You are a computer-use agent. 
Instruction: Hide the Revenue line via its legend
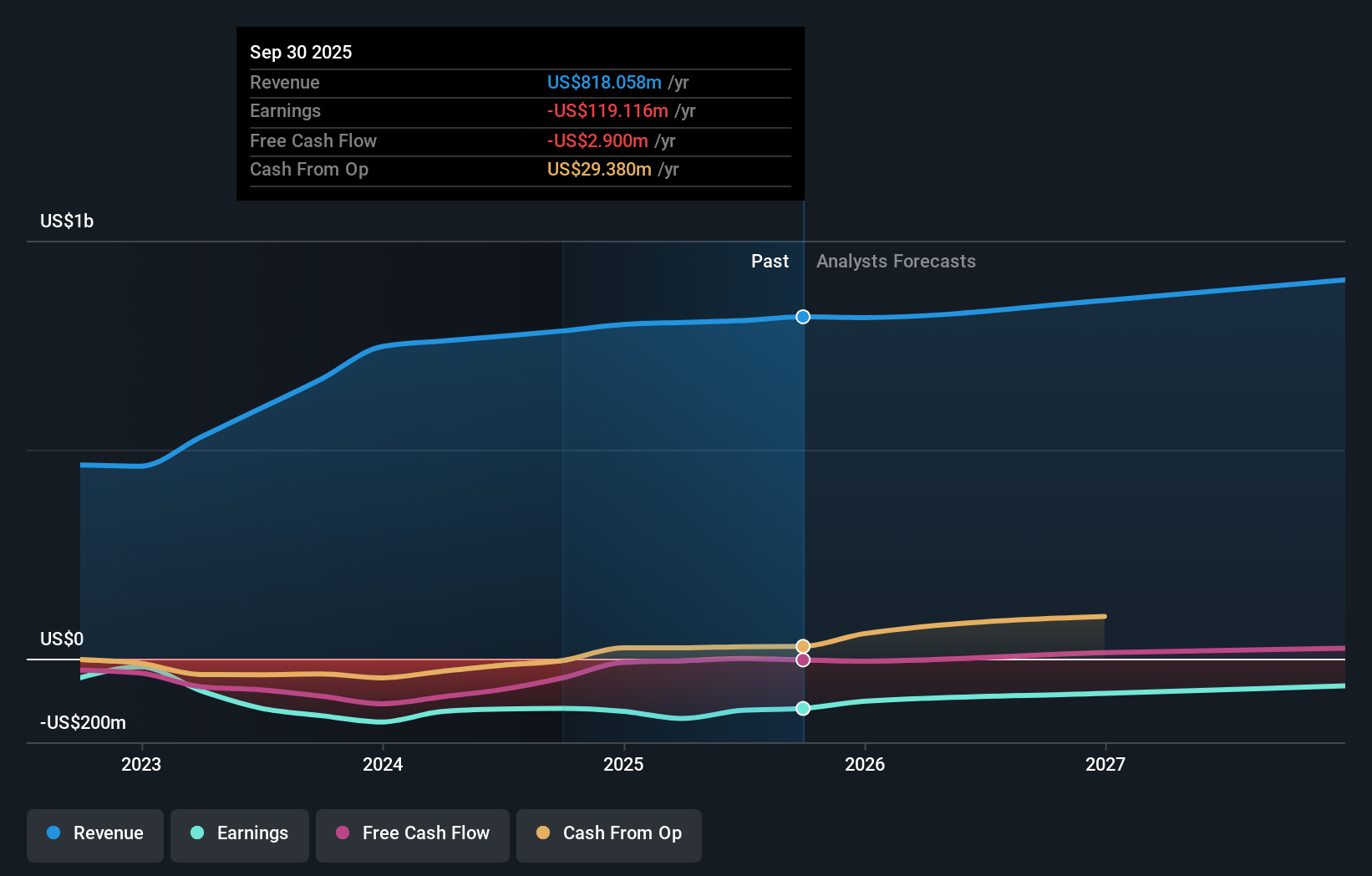[94, 833]
